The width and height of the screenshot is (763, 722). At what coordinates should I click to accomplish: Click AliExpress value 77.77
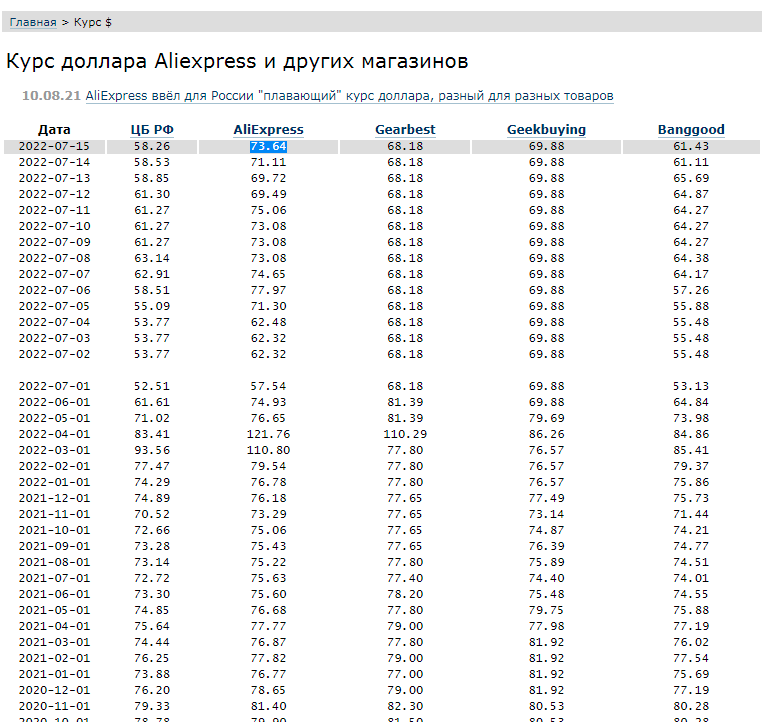tap(269, 627)
